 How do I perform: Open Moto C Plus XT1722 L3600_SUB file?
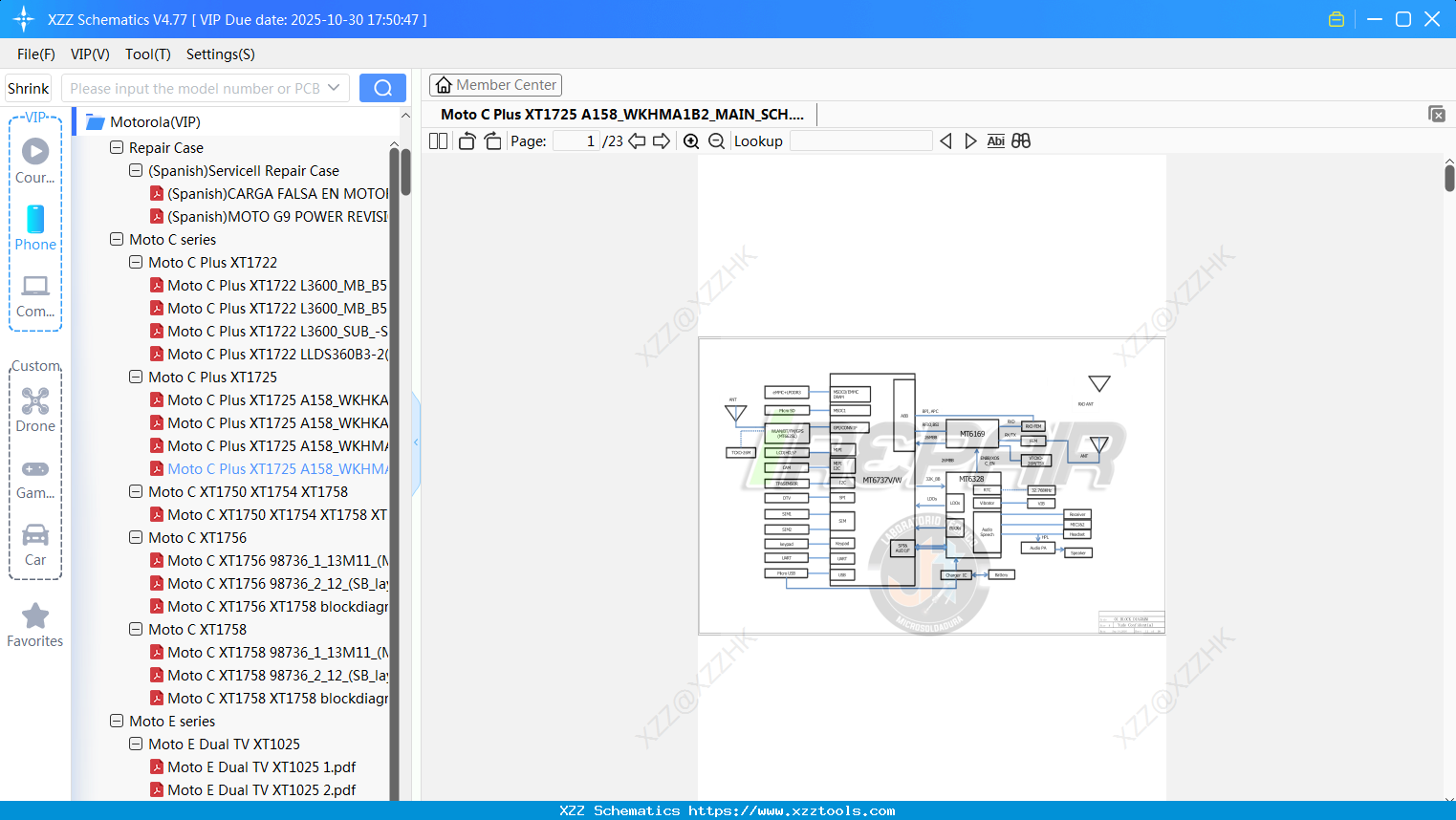click(269, 332)
